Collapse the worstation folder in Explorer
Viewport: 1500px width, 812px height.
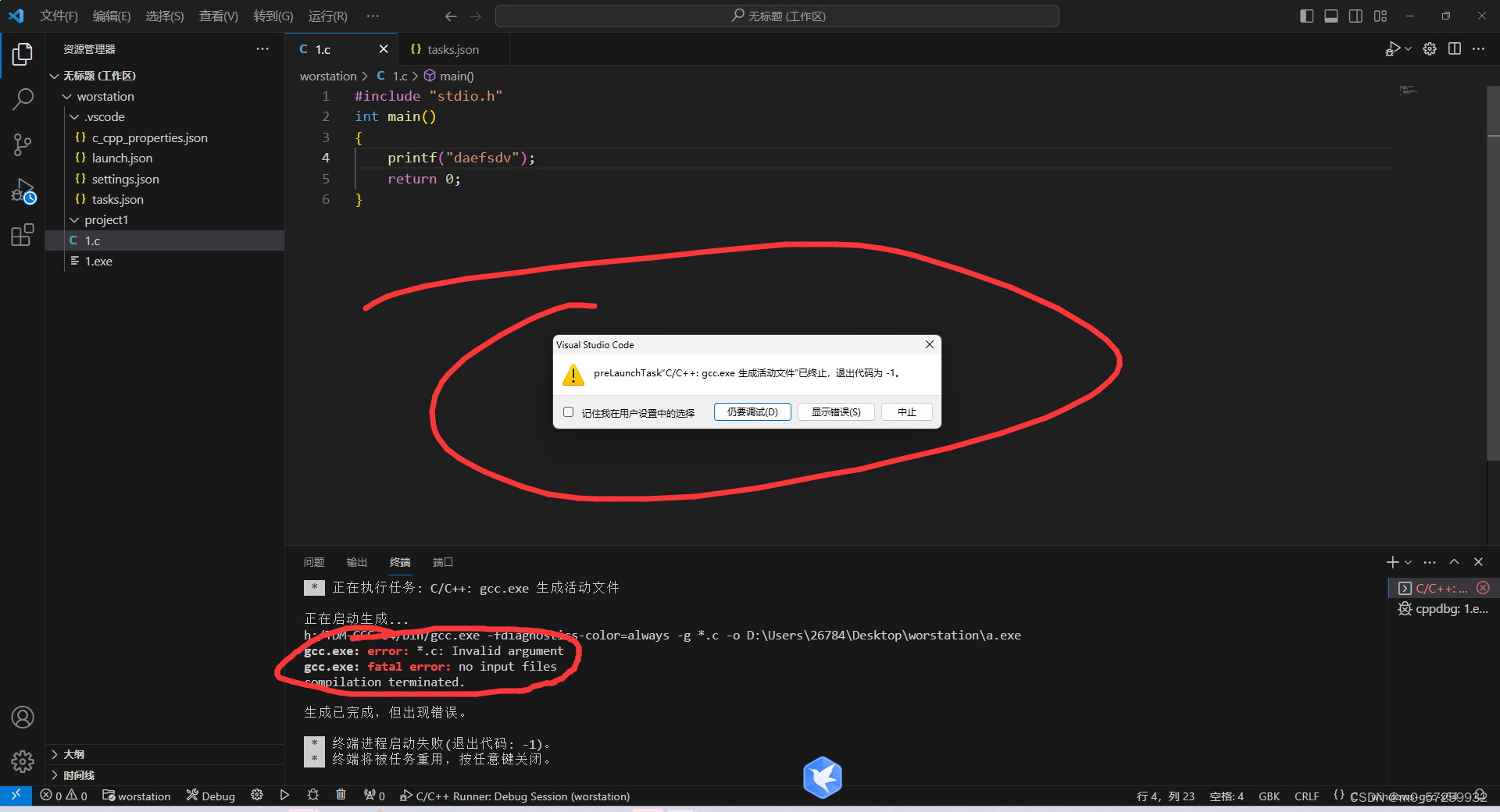[x=66, y=96]
